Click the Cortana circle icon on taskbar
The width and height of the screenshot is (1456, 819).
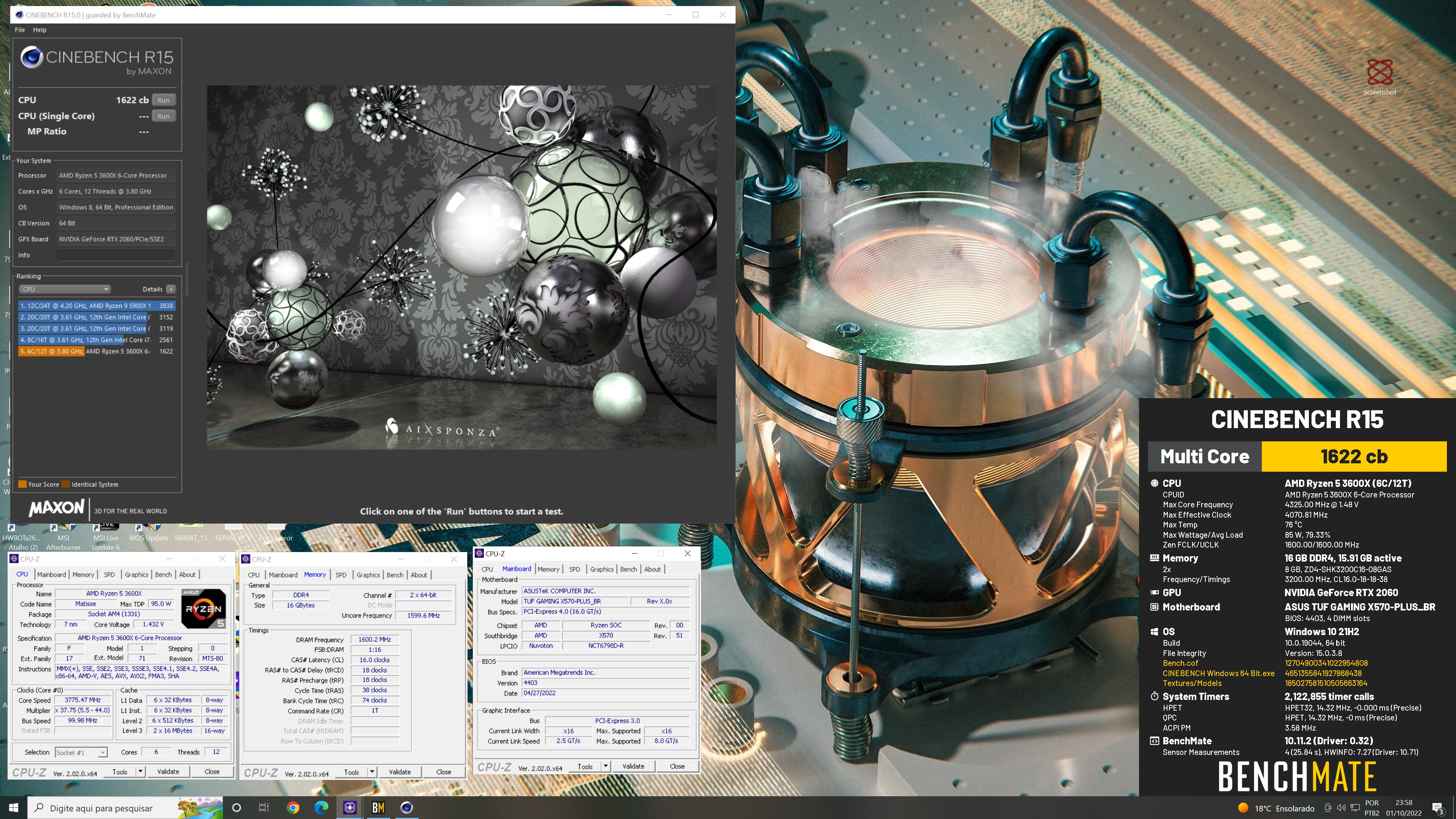click(236, 808)
